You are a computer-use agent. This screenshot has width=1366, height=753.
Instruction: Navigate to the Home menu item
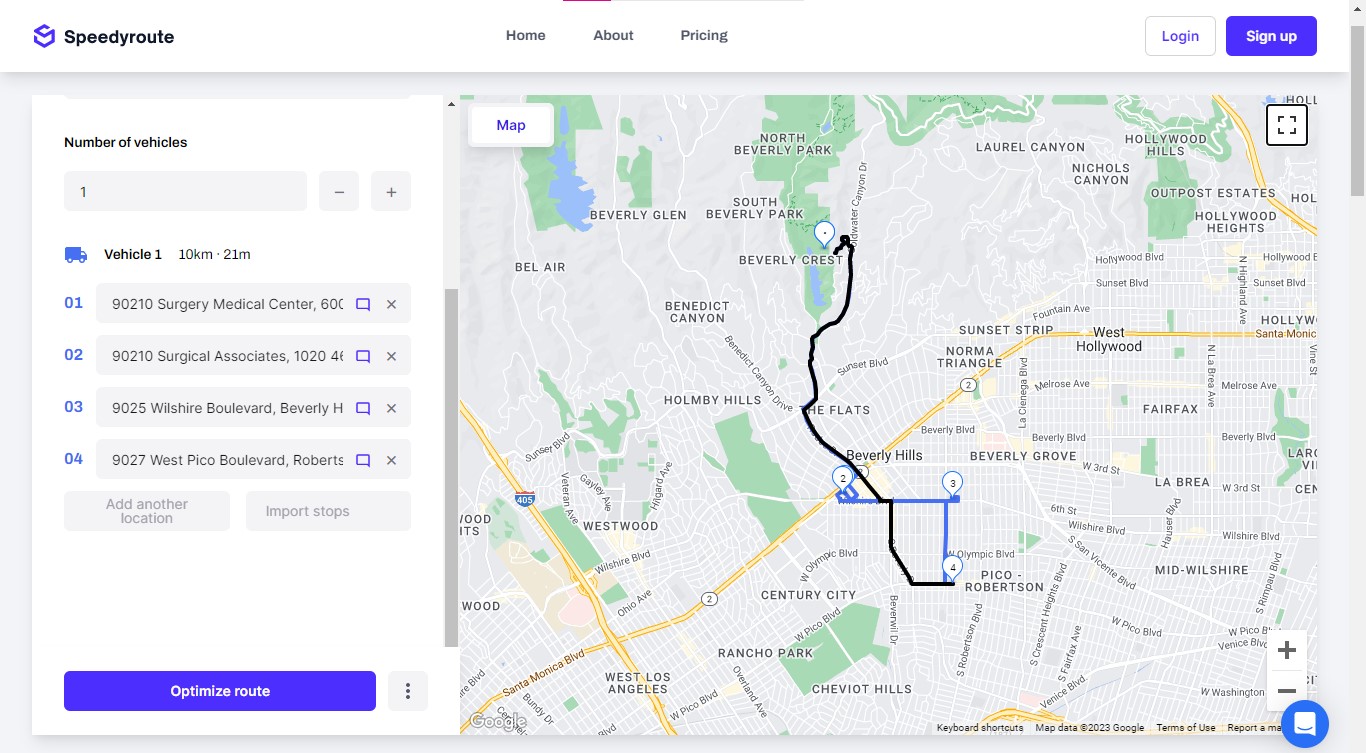(525, 35)
